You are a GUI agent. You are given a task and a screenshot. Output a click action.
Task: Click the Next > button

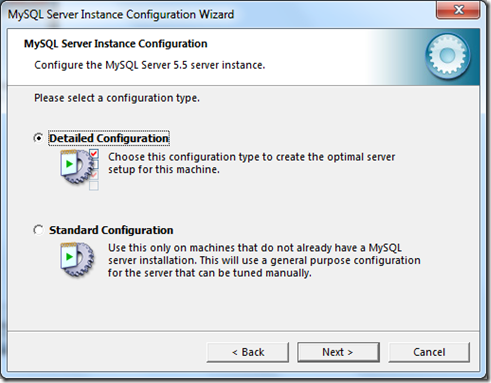[338, 352]
